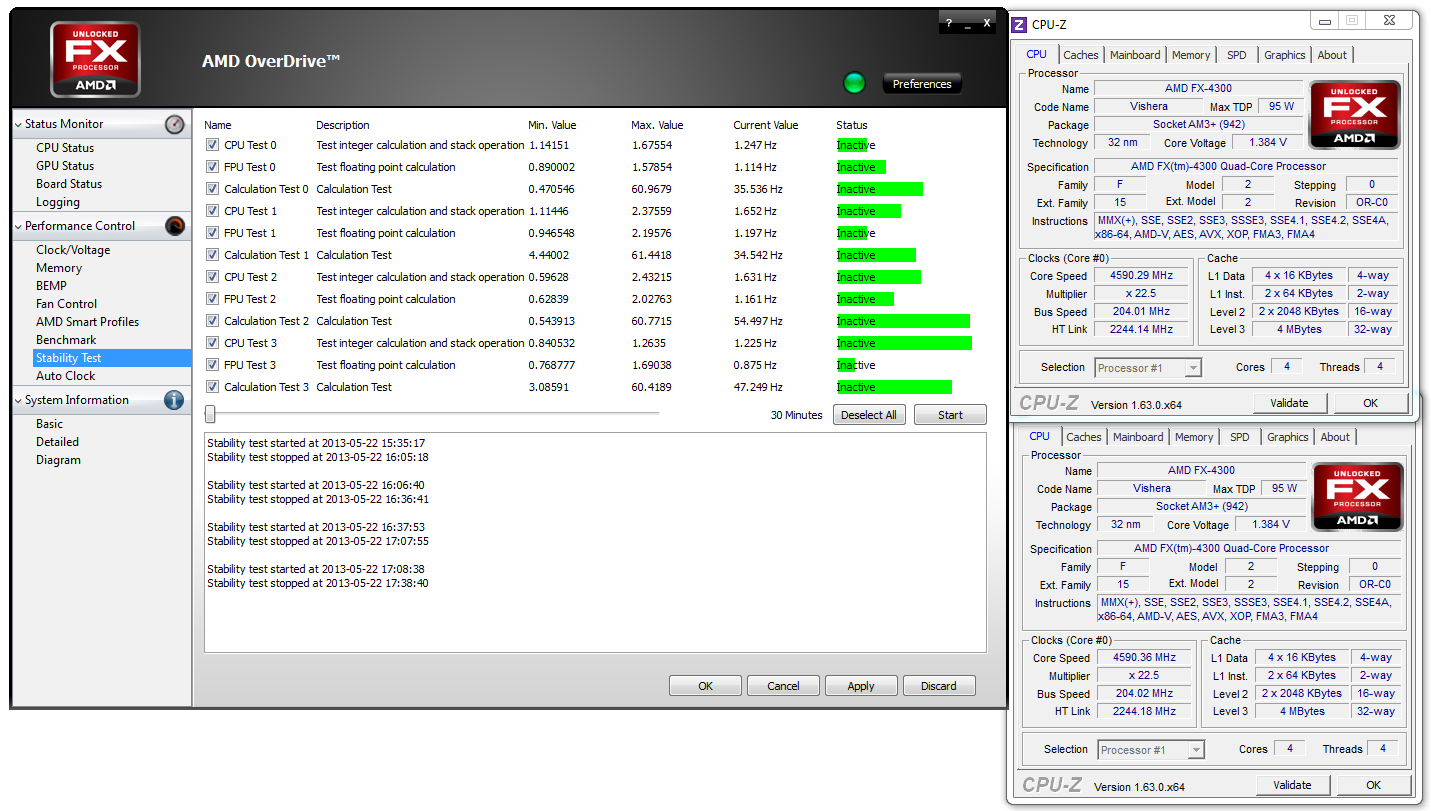
Task: Click the Status Monitor gauge icon
Action: pyautogui.click(x=175, y=124)
